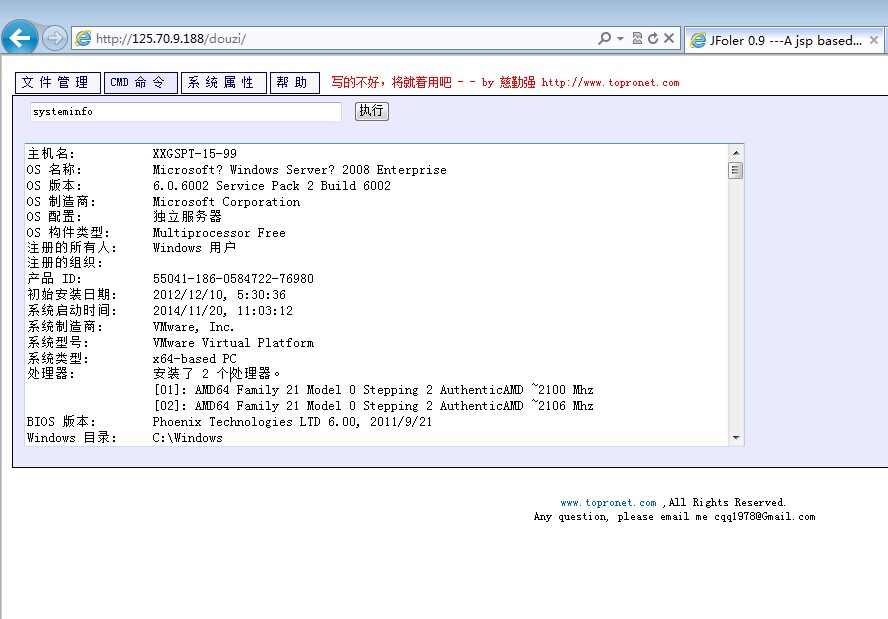Click the output scrollbar up arrow
Viewport: 888px width, 619px height.
736,153
